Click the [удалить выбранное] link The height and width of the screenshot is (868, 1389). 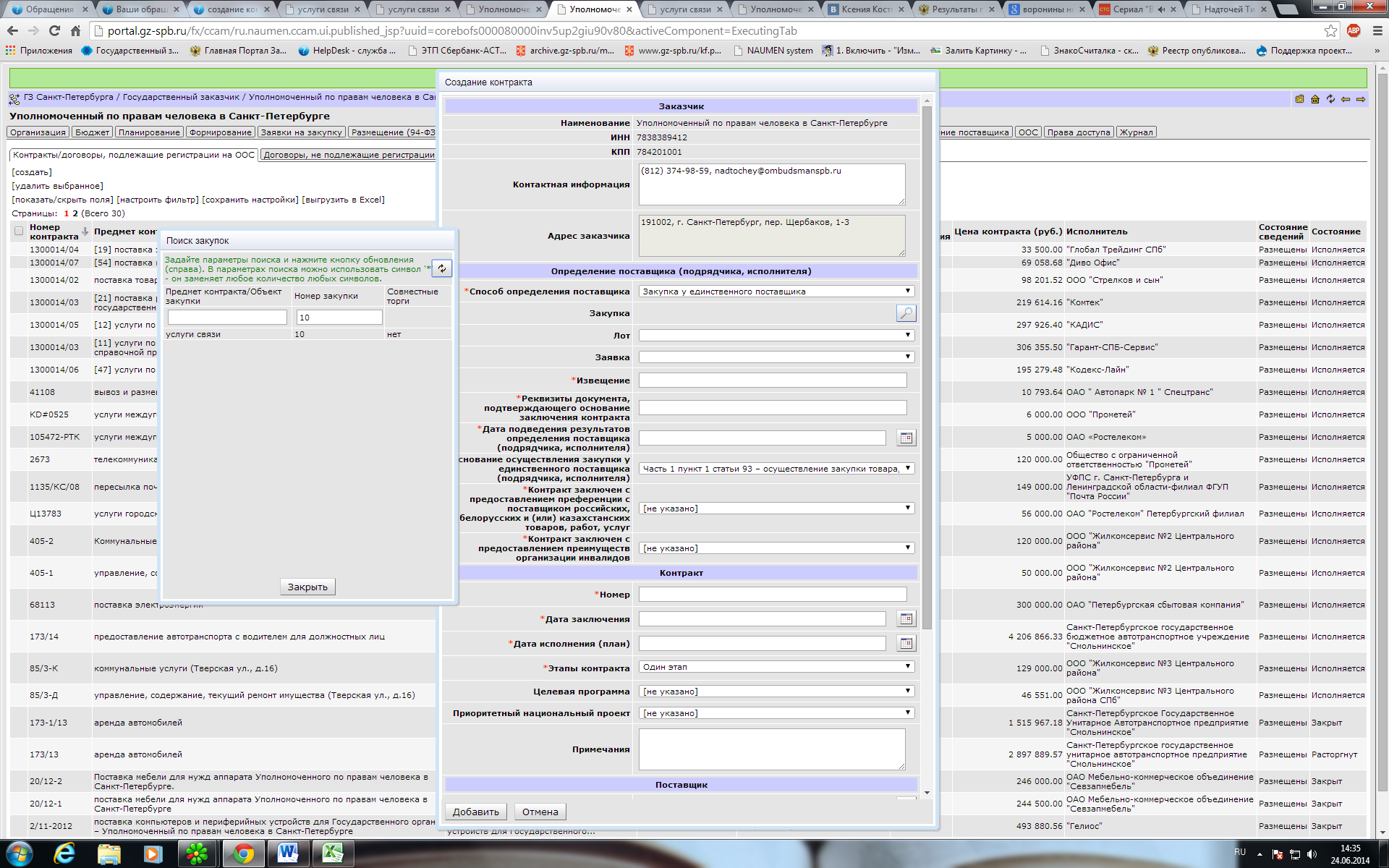(x=58, y=186)
